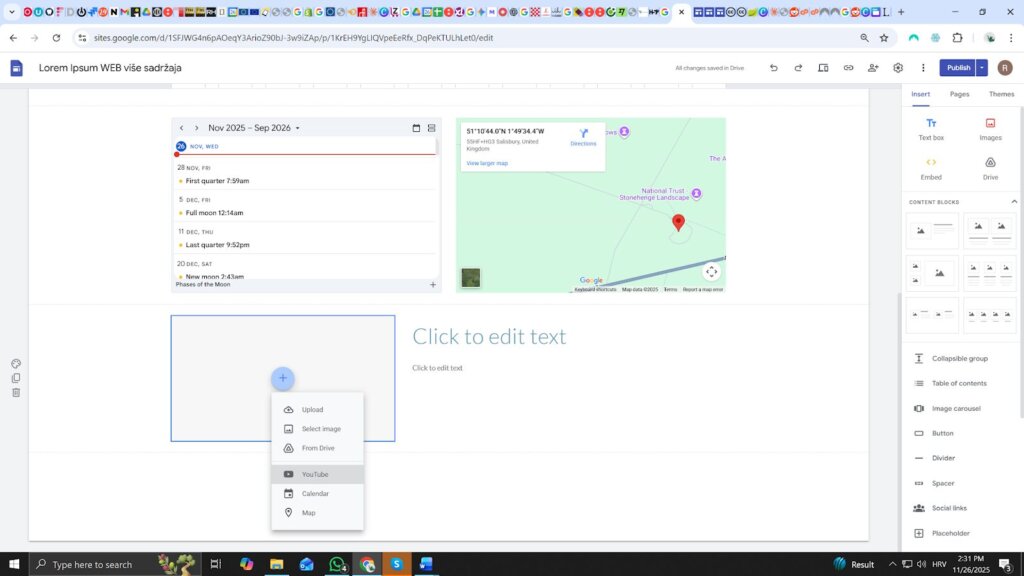Insert an Embed from the side panel

[x=931, y=167]
